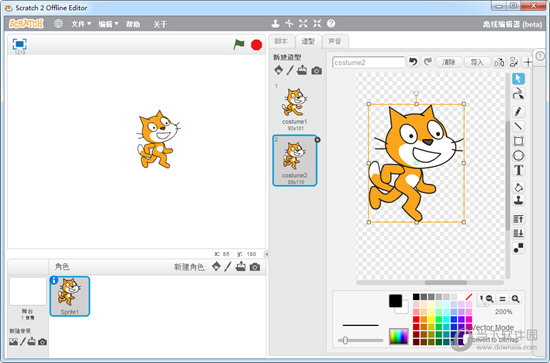This screenshot has width=550, height=363.
Task: Switch to the 声音 tab
Action: (335, 41)
